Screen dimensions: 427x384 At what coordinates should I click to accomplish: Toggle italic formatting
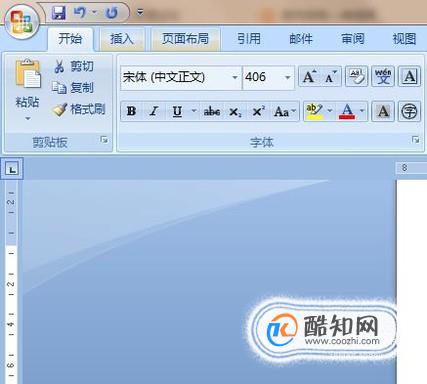[154, 111]
